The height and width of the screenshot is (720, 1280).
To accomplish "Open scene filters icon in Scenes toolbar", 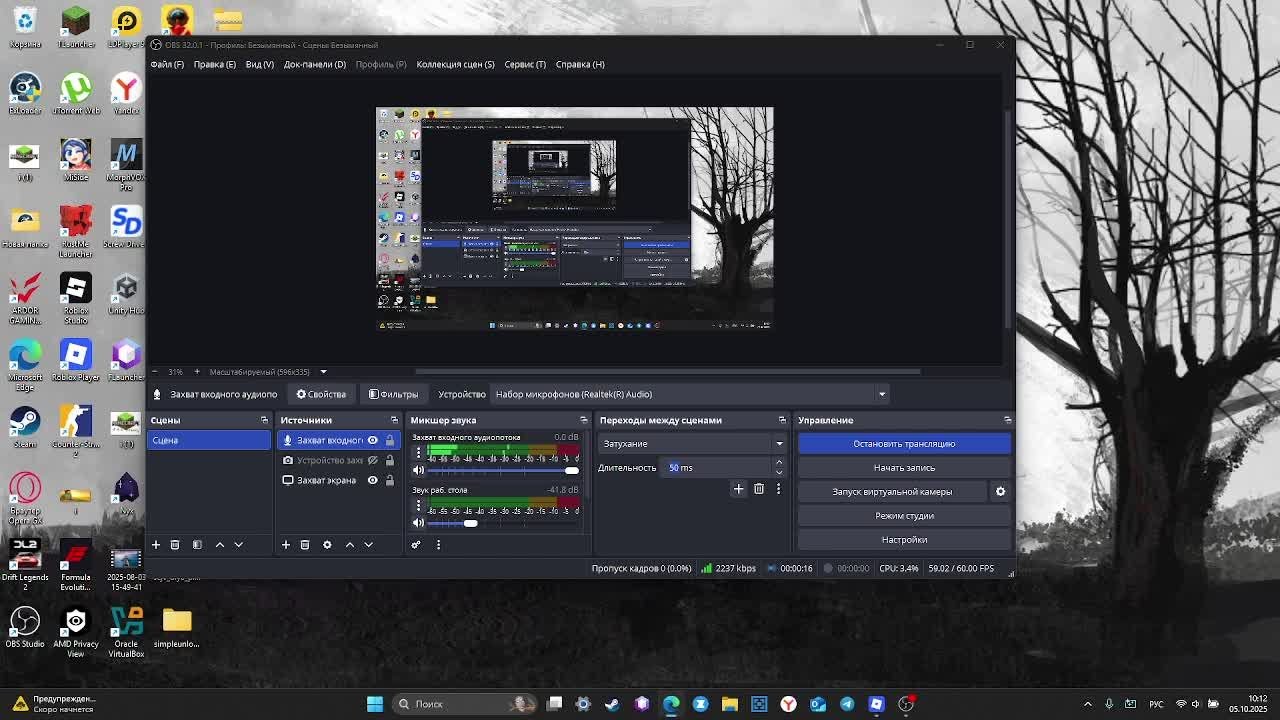I will point(197,545).
